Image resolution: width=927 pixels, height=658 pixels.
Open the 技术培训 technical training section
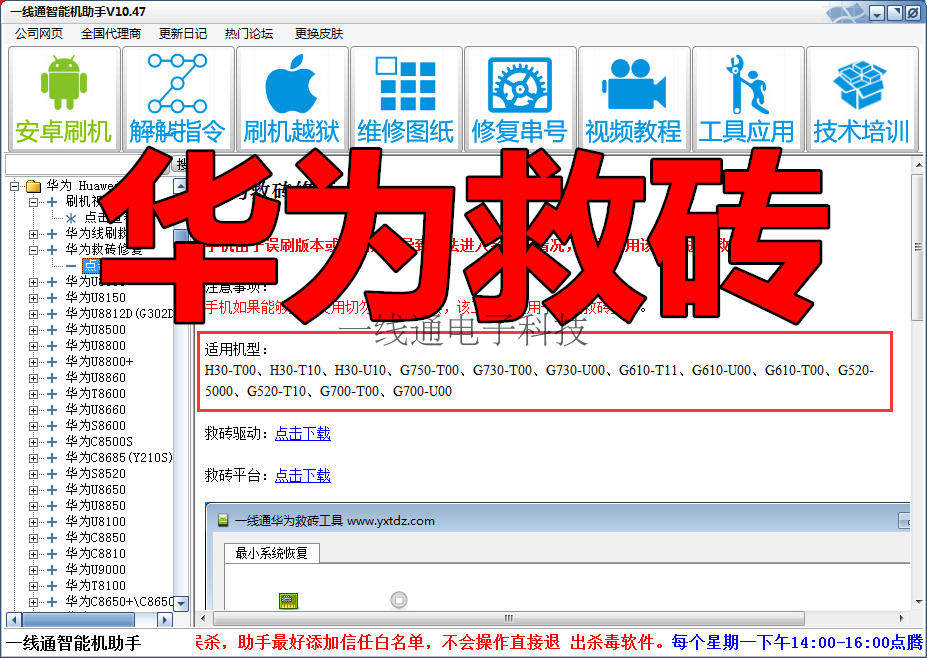[862, 99]
